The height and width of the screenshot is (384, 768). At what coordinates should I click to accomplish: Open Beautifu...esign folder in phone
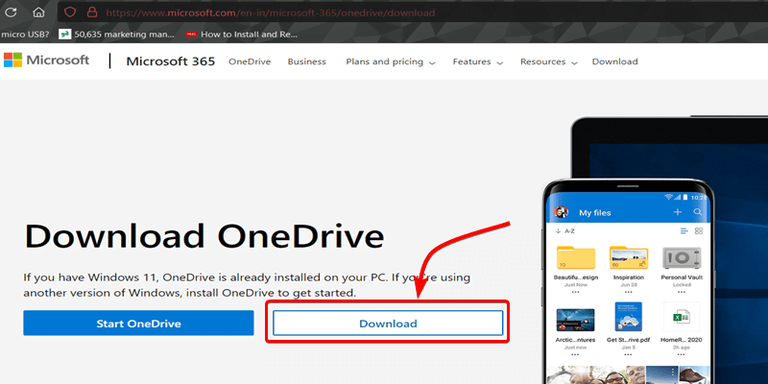point(576,257)
